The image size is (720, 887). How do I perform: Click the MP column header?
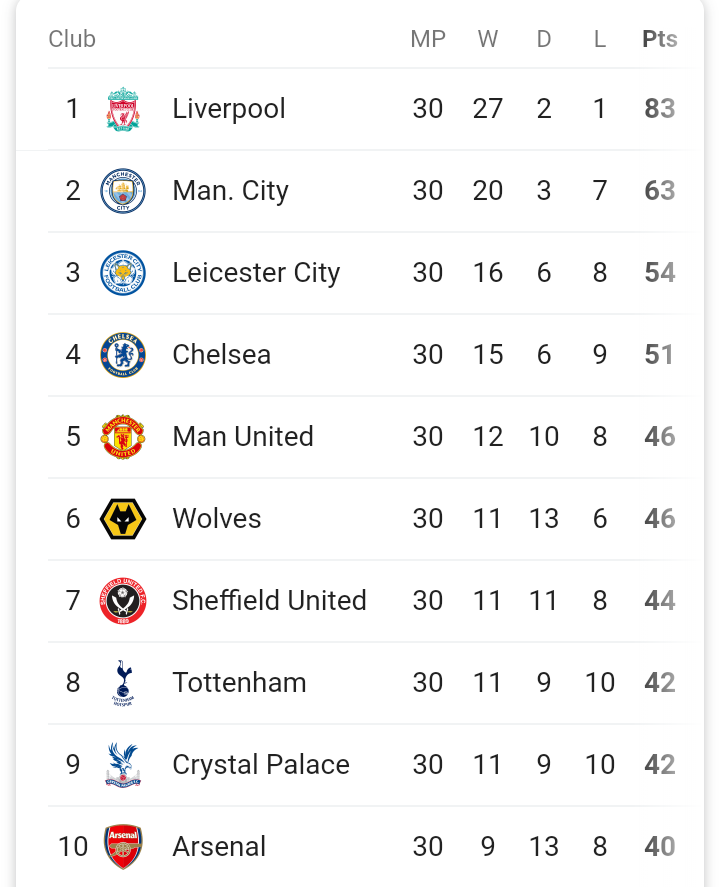pos(428,39)
